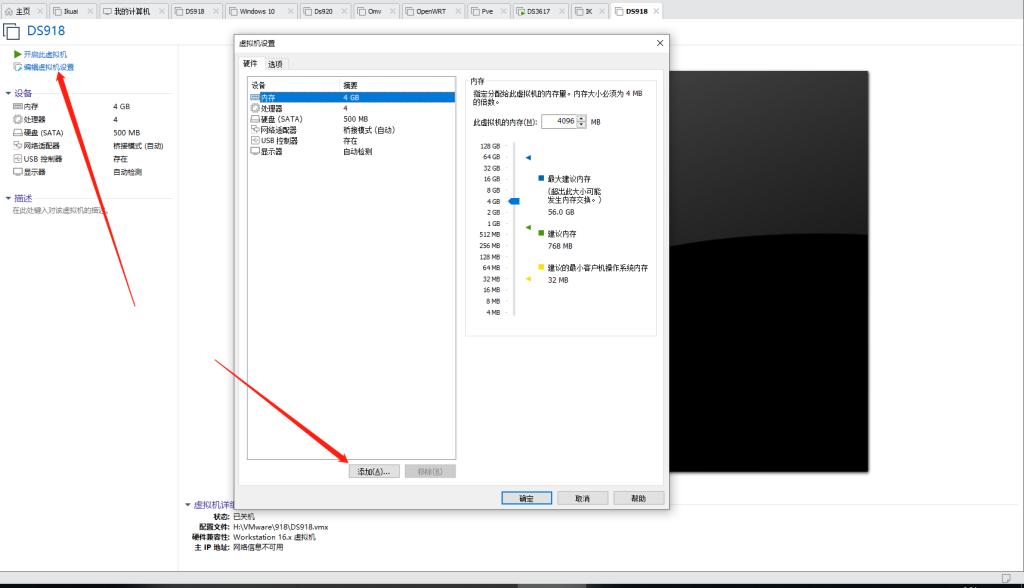Decrease memory with the spinner down arrow
This screenshot has height=588, width=1024.
click(x=581, y=125)
